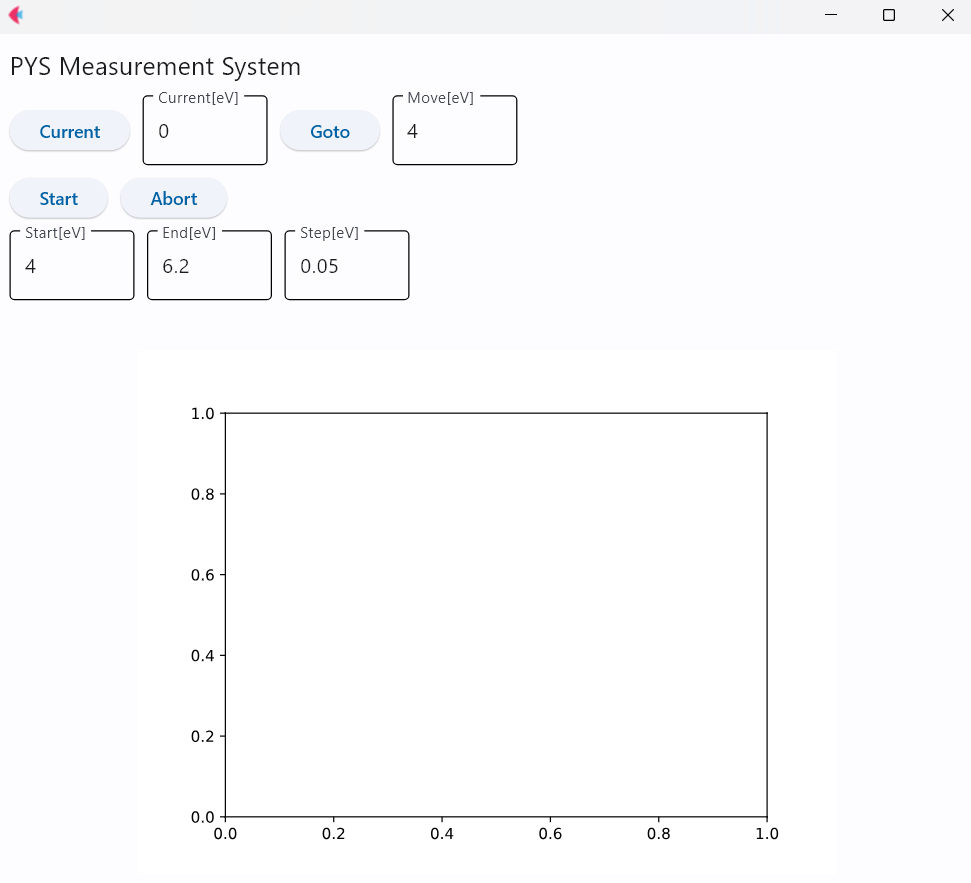Abort the running measurement

click(173, 198)
